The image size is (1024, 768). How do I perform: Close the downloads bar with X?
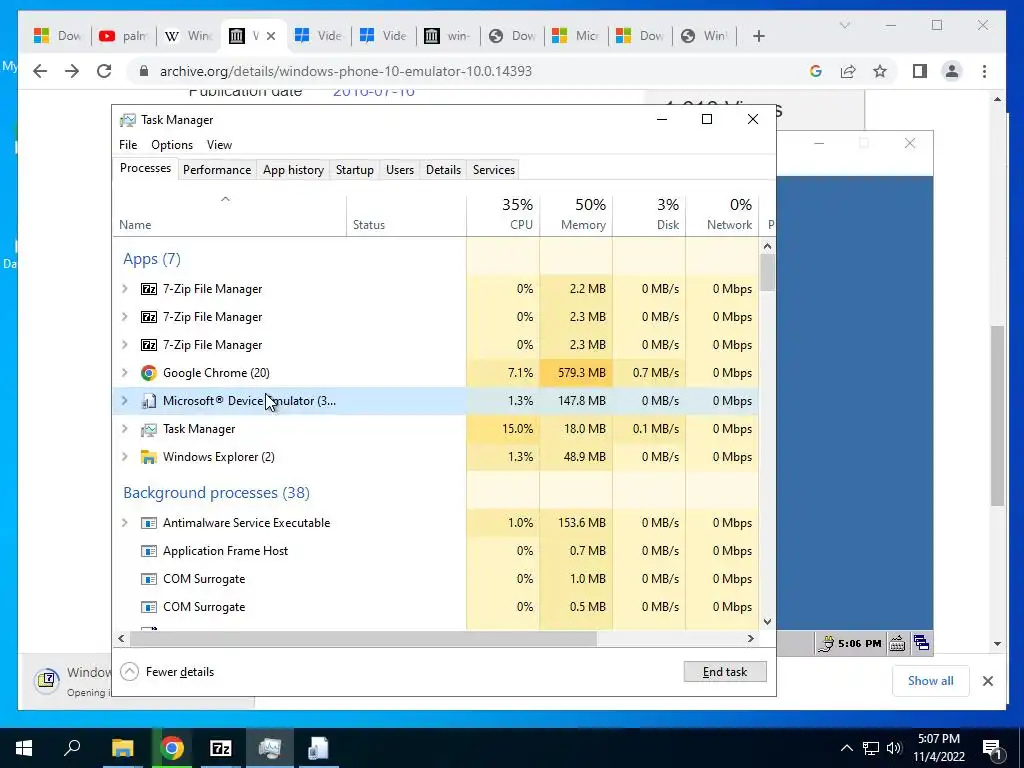coord(987,681)
